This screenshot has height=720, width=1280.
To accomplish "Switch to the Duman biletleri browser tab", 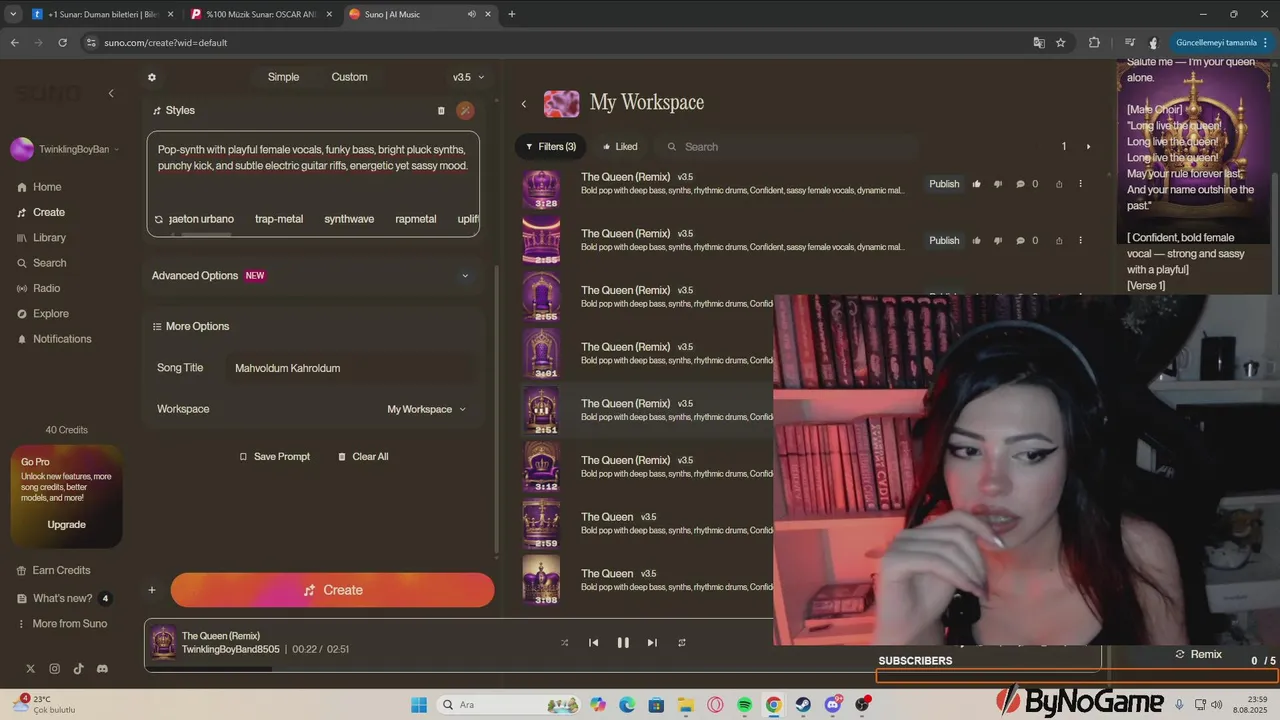I will (x=101, y=14).
